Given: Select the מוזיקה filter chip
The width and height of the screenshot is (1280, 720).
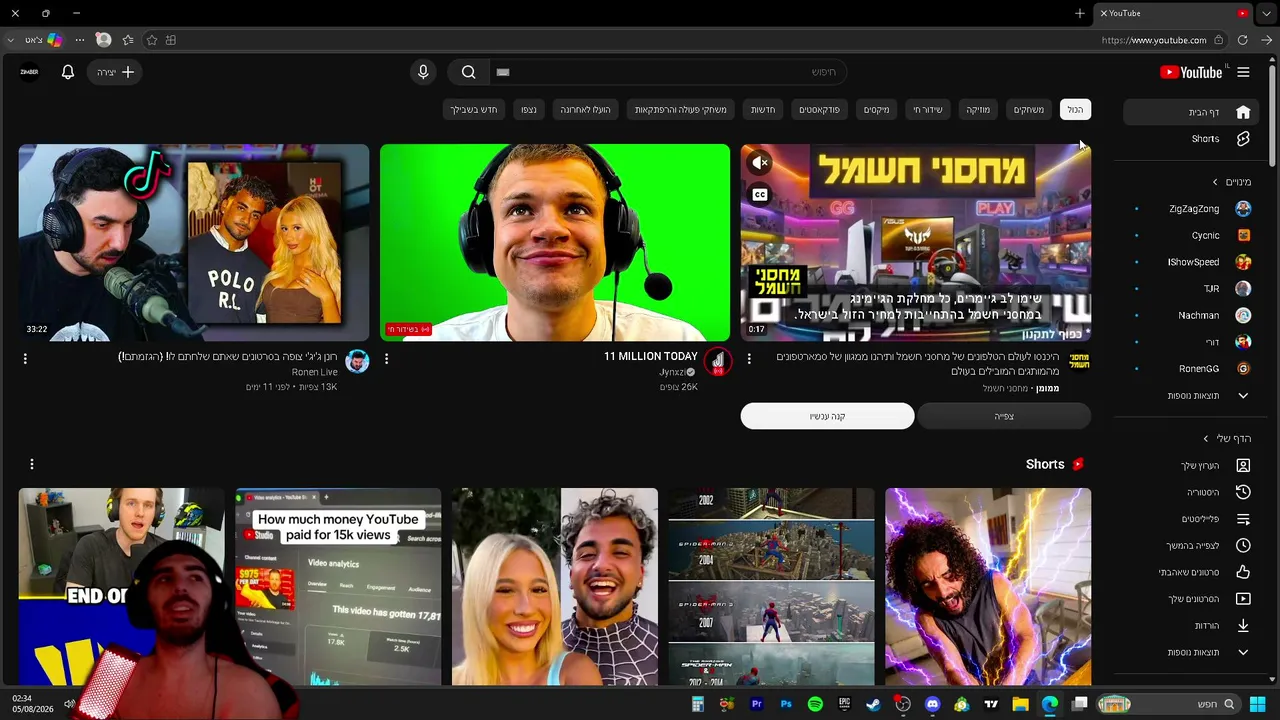Looking at the screenshot, I should [978, 110].
